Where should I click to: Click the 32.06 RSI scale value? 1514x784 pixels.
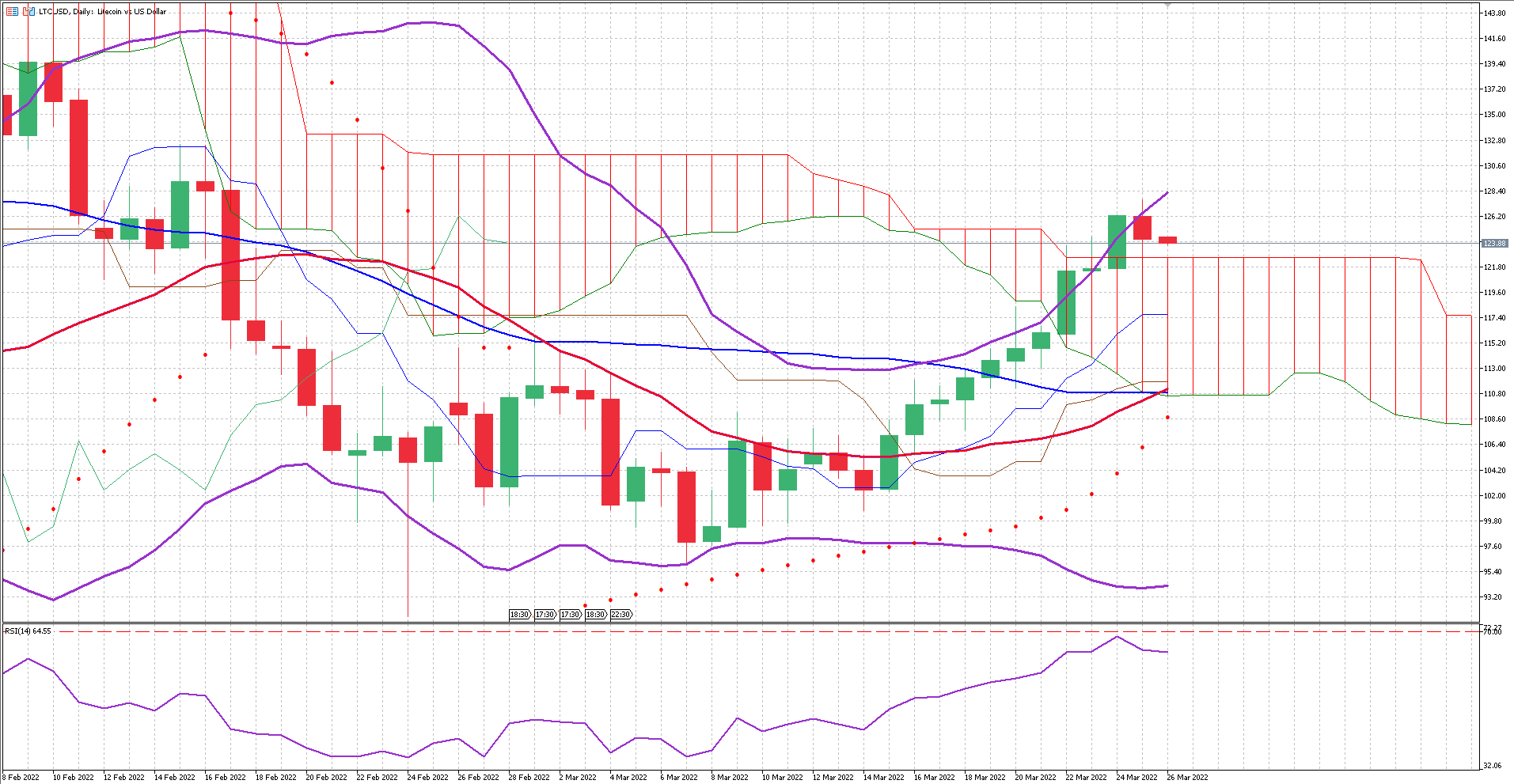(1492, 766)
